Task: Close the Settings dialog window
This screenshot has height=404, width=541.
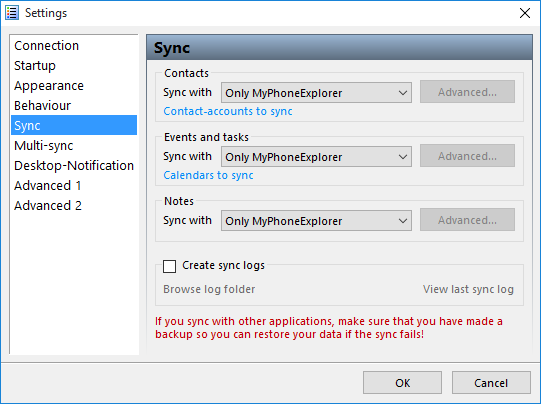Action: pyautogui.click(x=525, y=13)
